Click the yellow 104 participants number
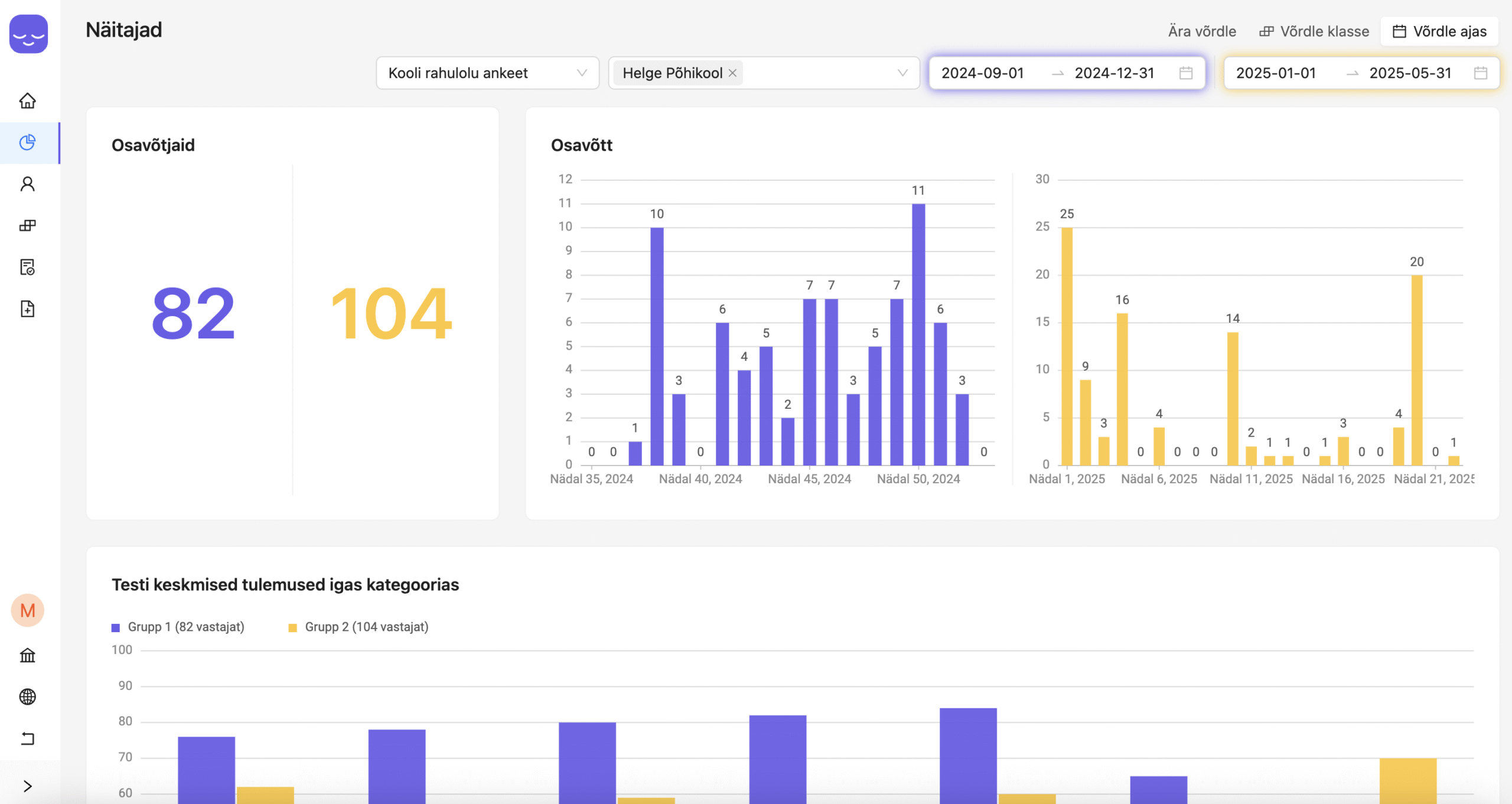 pos(391,313)
